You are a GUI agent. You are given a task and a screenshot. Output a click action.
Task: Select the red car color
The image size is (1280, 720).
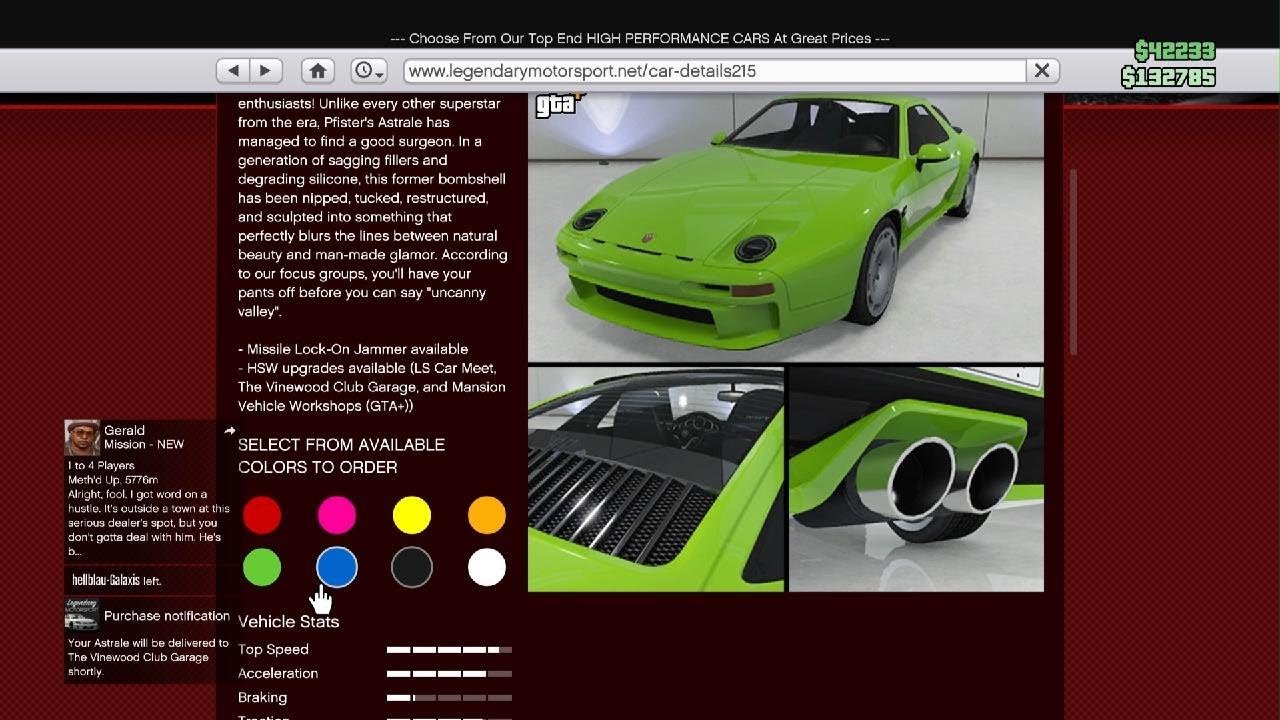[262, 515]
